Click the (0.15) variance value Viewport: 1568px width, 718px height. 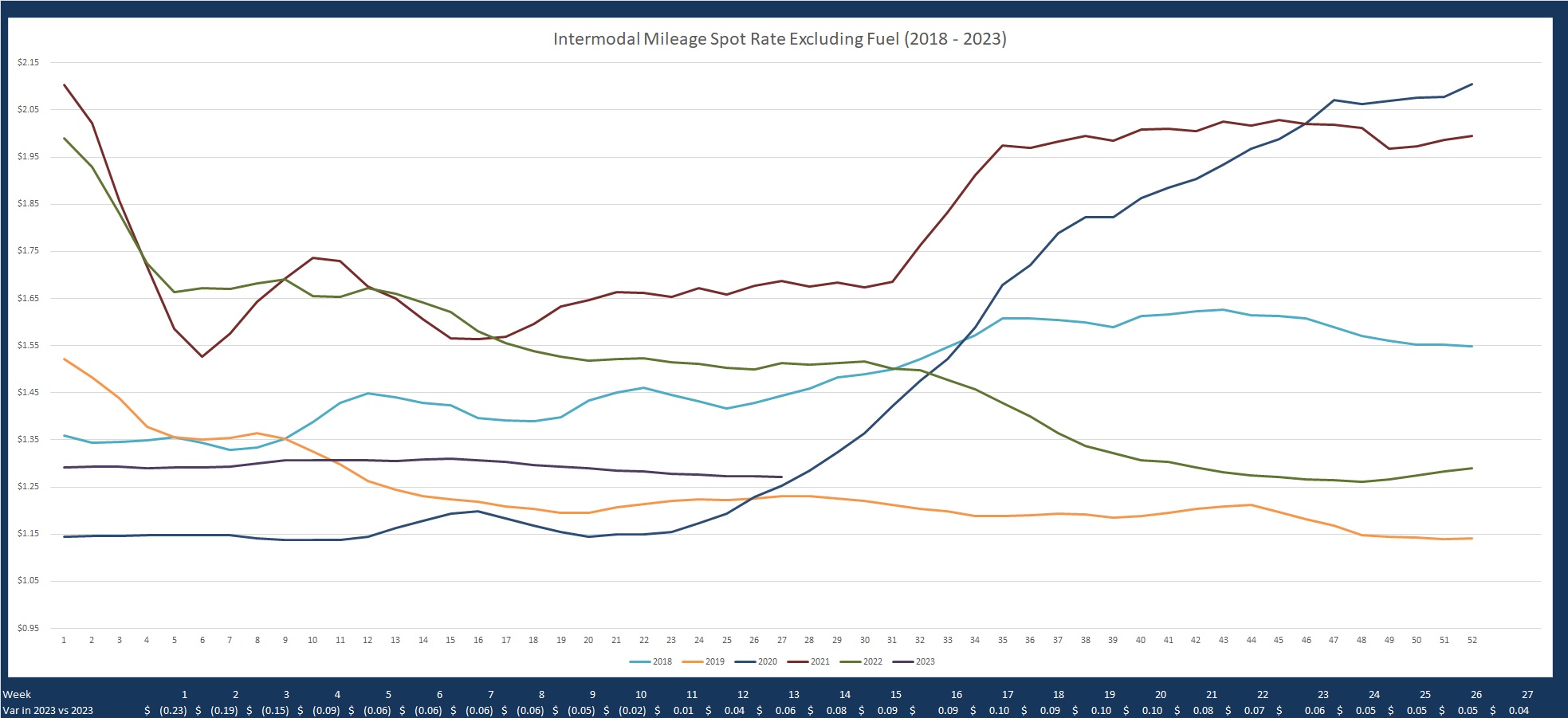[x=275, y=710]
